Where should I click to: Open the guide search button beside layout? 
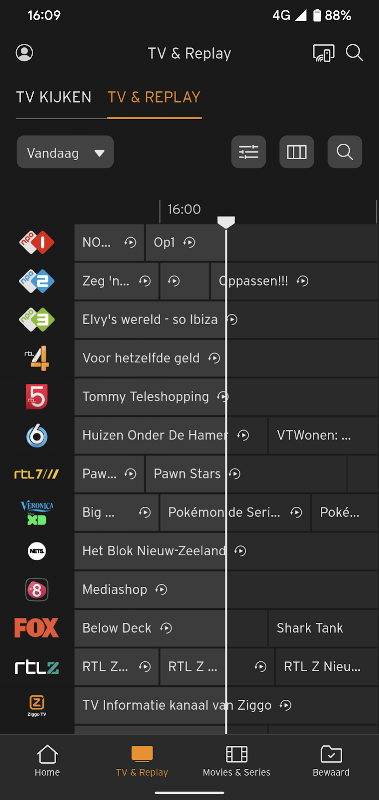tap(345, 152)
